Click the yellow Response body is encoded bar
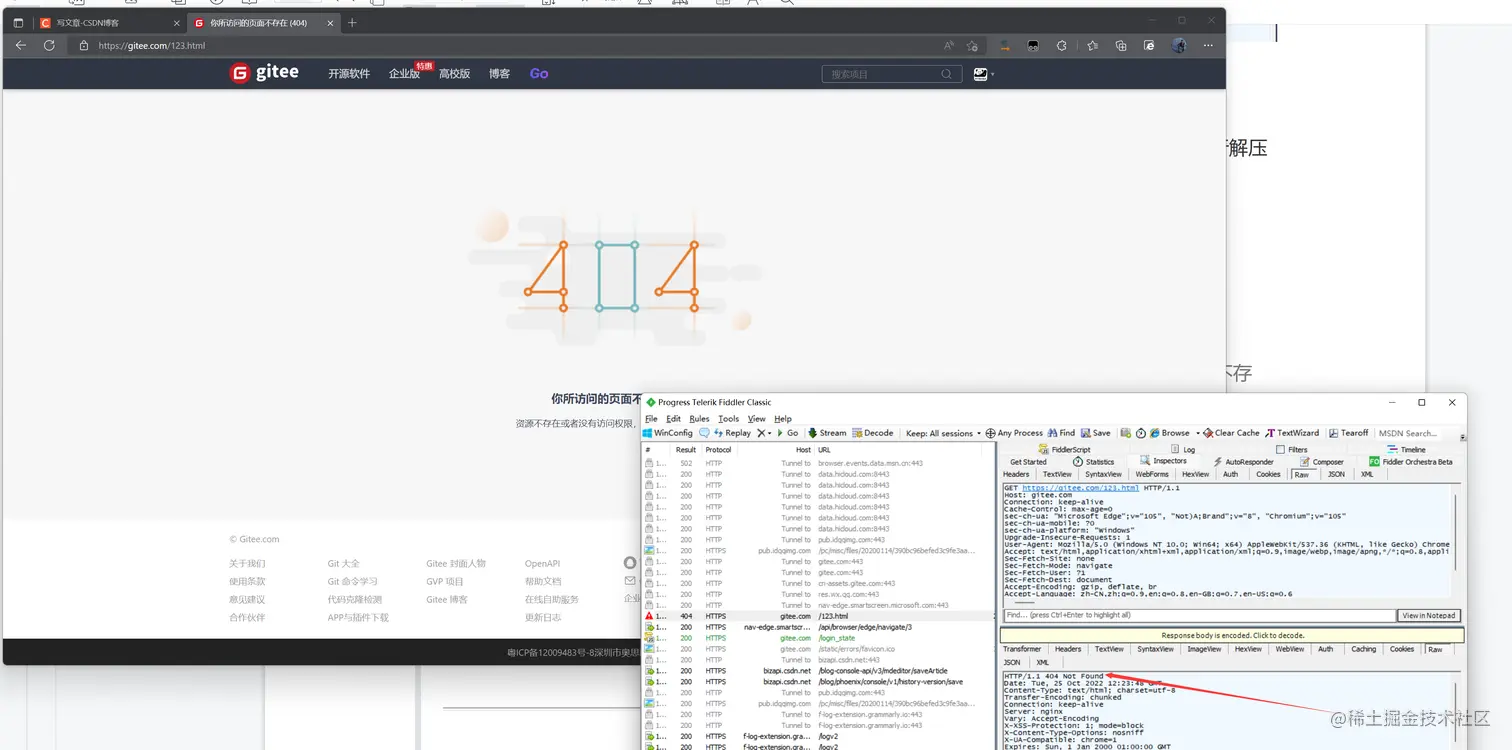Screen dimensions: 1512x750 point(1232,635)
